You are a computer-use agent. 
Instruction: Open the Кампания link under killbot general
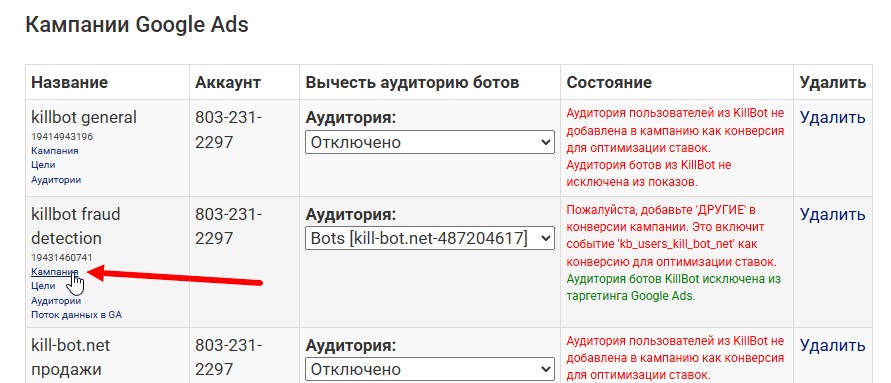[x=55, y=151]
